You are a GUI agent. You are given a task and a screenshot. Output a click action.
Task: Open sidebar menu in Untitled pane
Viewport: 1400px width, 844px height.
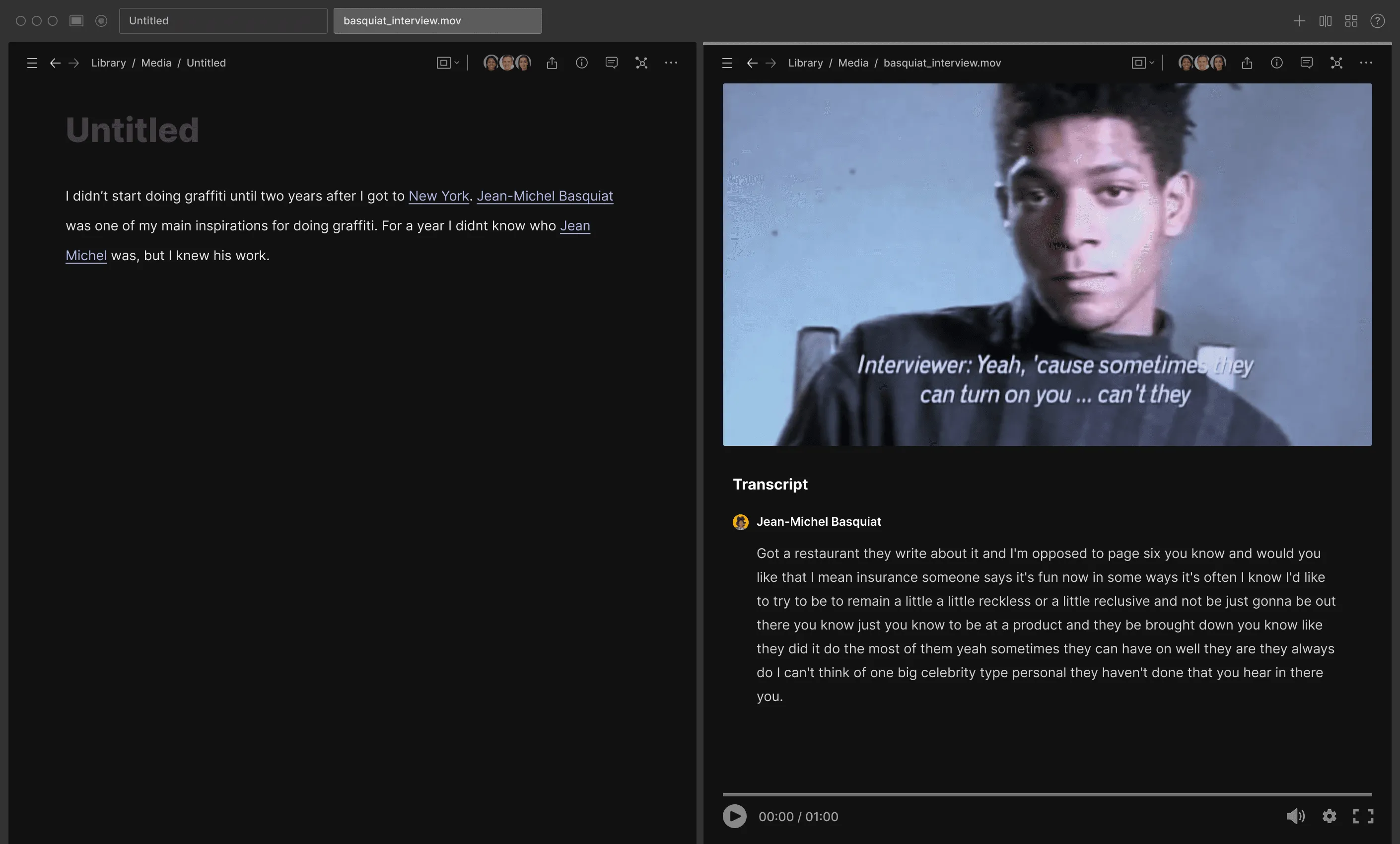pos(32,63)
